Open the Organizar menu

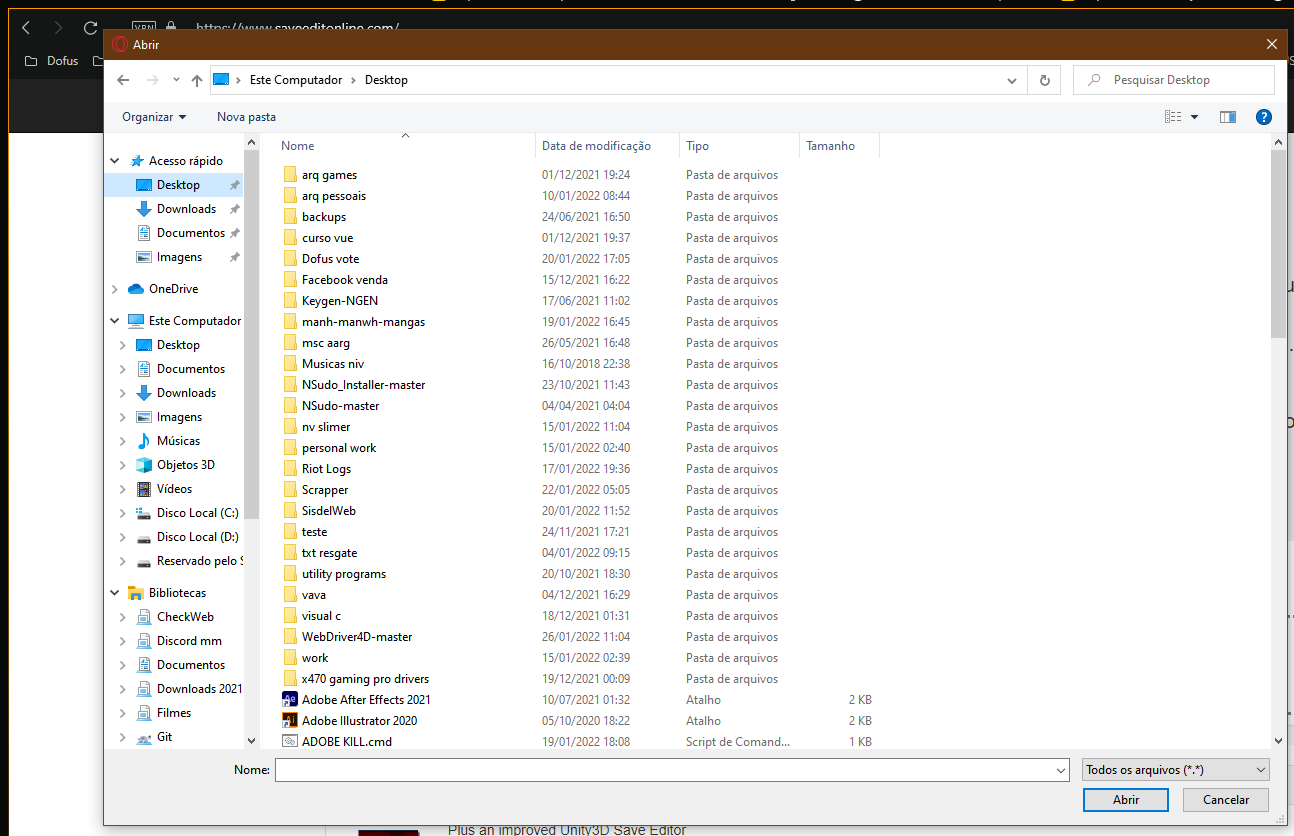click(x=154, y=117)
